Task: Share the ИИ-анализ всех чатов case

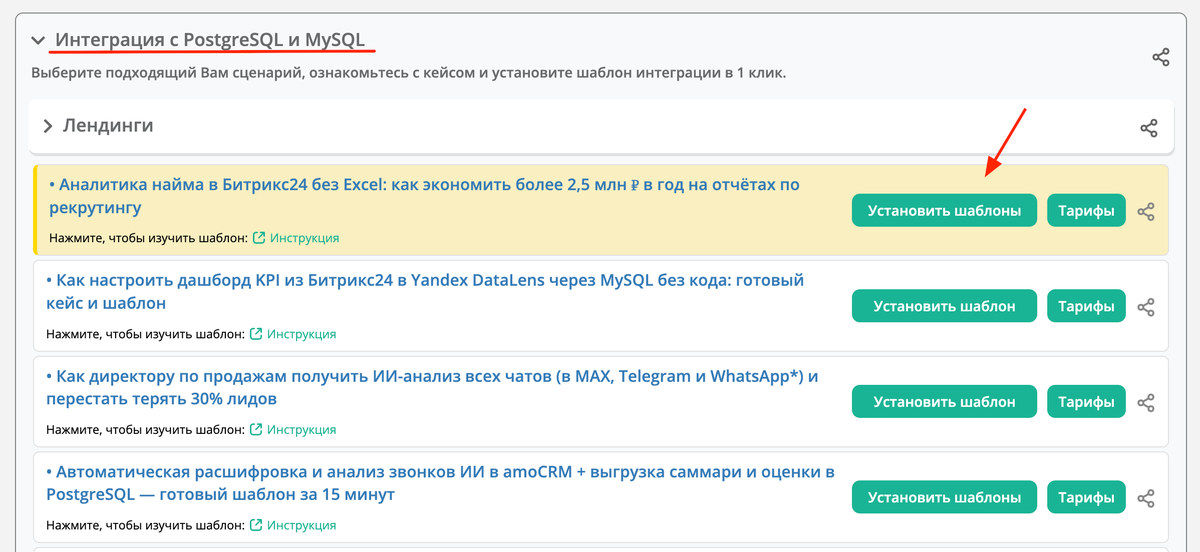Action: coord(1147,402)
